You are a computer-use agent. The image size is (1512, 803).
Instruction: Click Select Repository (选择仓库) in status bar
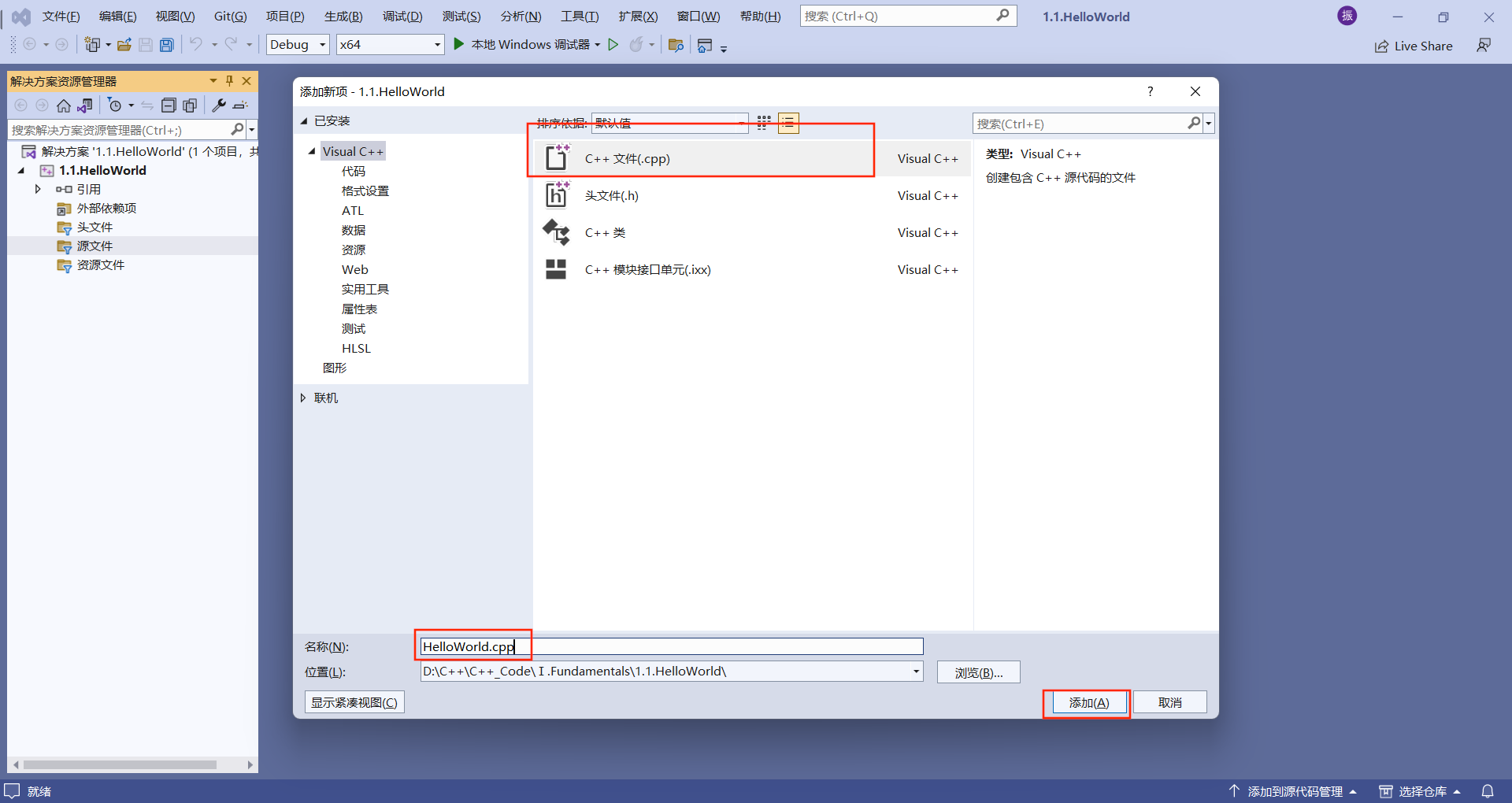(x=1420, y=791)
